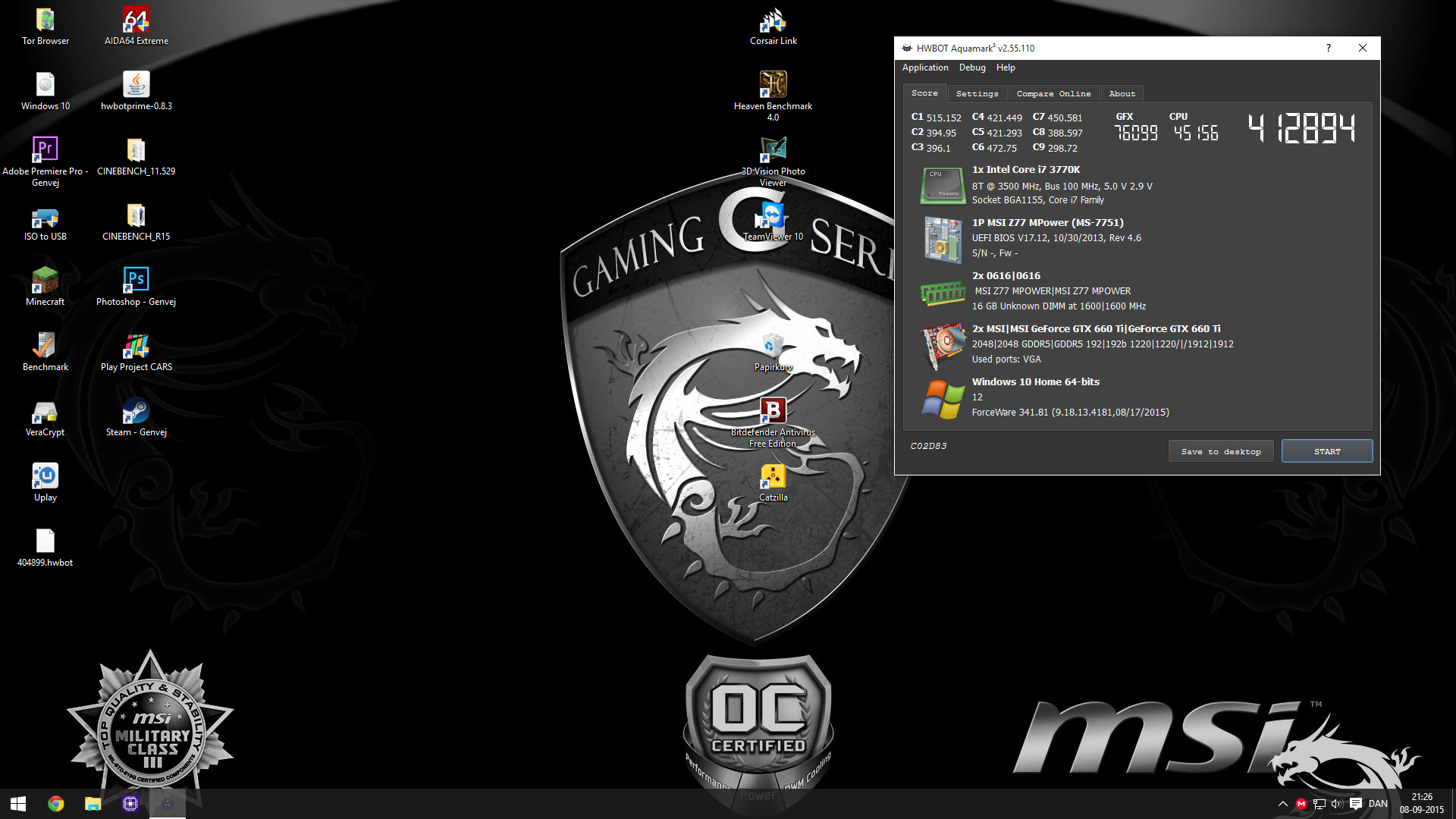Select the Windows 10 desktop icon
This screenshot has height=819, width=1456.
pyautogui.click(x=45, y=92)
